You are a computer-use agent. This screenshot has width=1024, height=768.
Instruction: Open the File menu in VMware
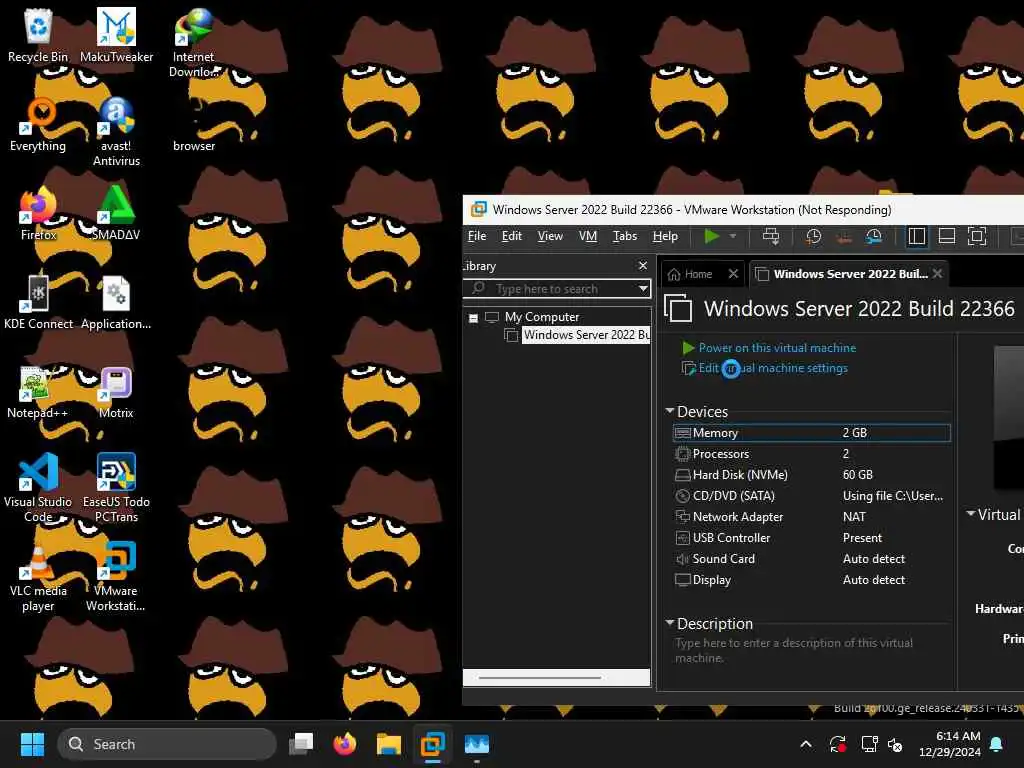pos(477,236)
